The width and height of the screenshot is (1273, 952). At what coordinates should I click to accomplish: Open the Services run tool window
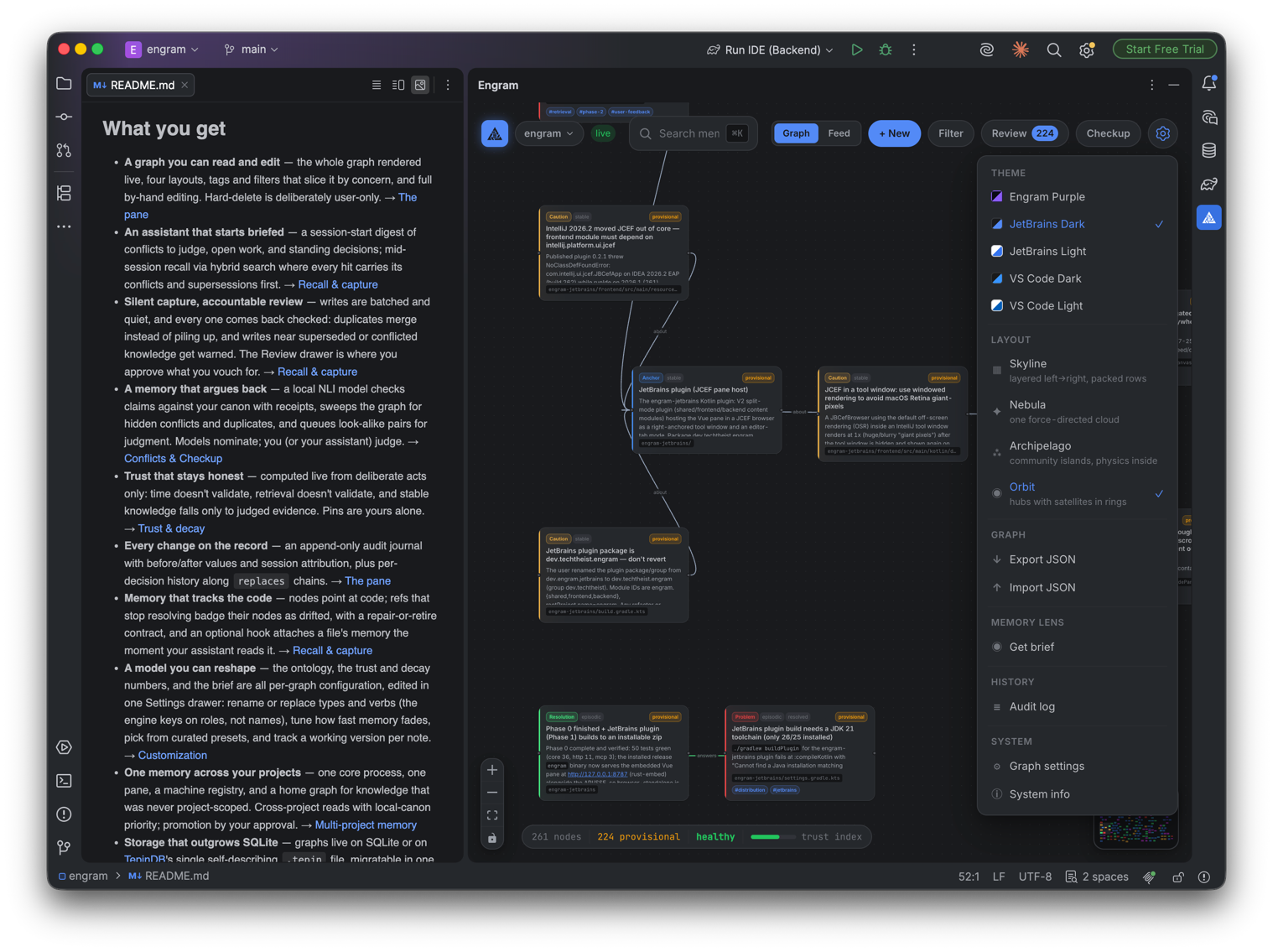coord(64,747)
